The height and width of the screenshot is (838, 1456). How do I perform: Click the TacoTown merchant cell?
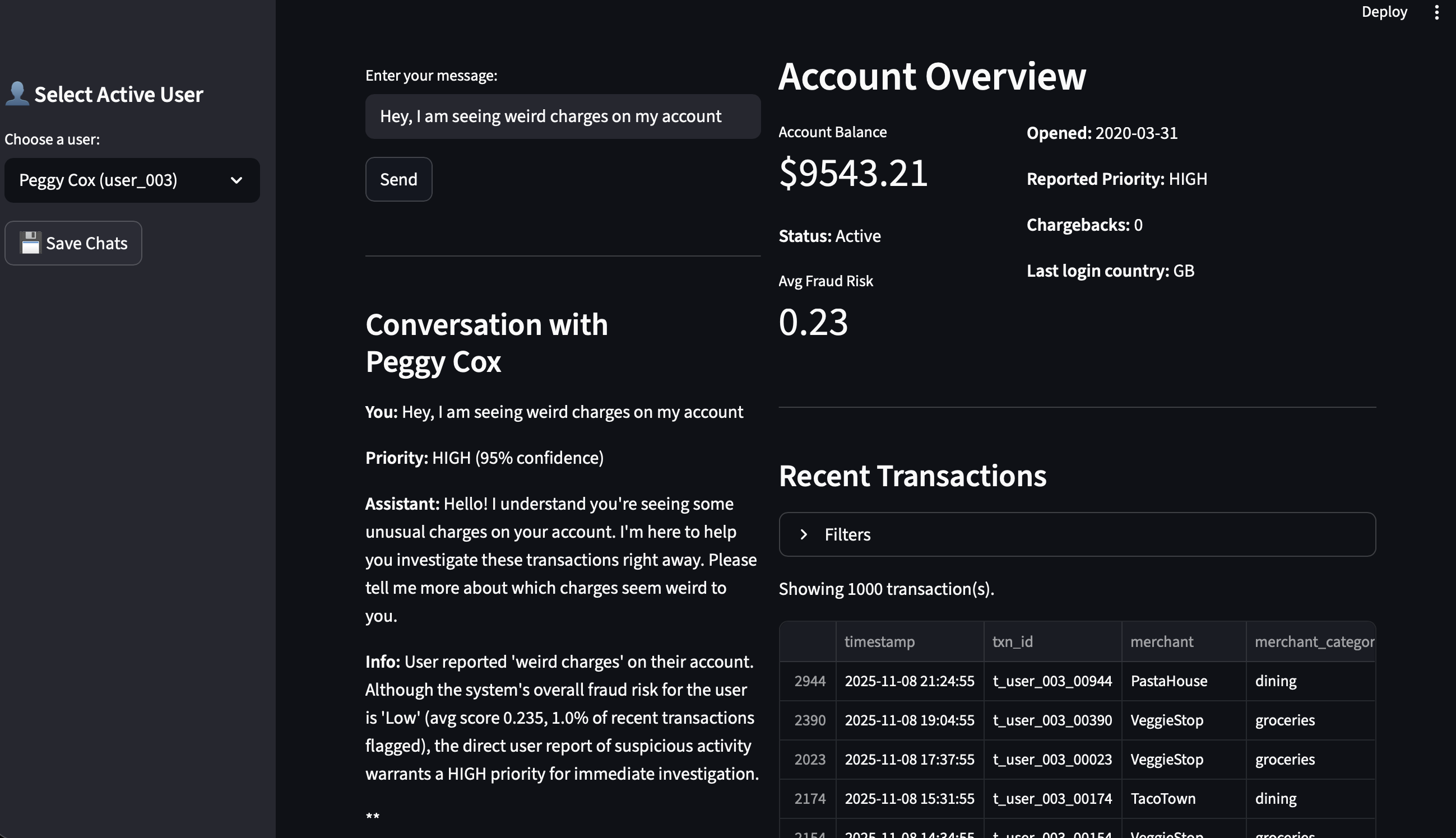point(1163,798)
